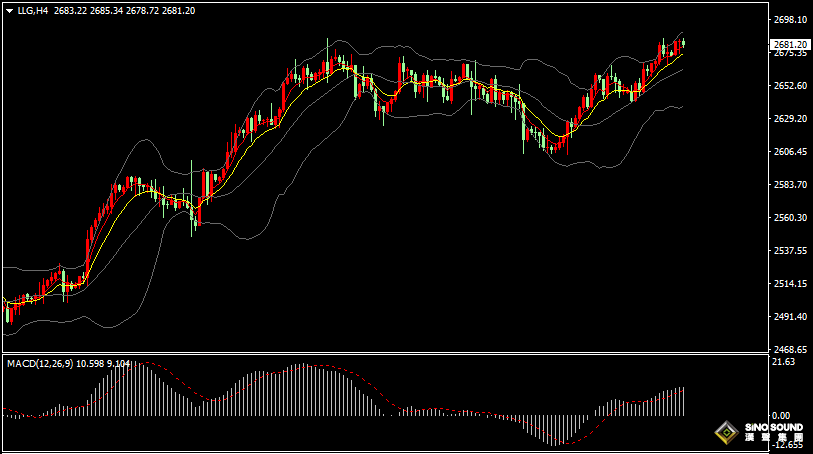Click the 0.00 MACD zero-level label

[781, 415]
